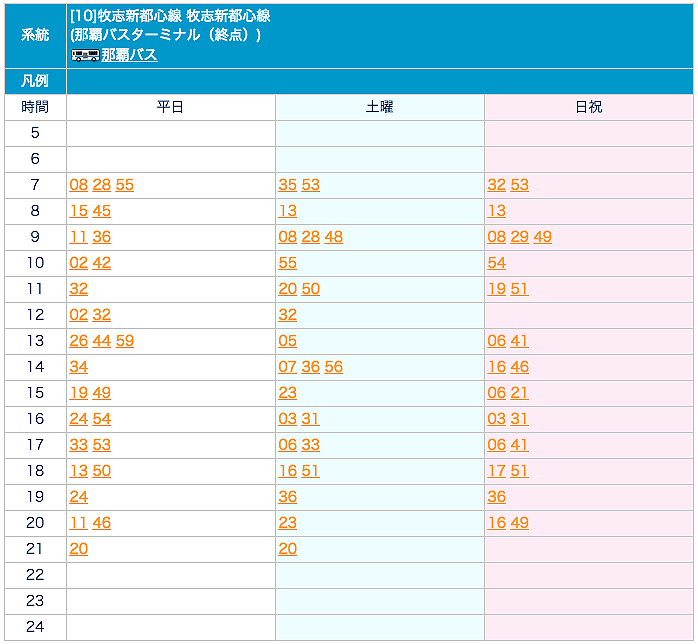
Task: Open the 9時 holiday 29 departure
Action: tap(519, 237)
